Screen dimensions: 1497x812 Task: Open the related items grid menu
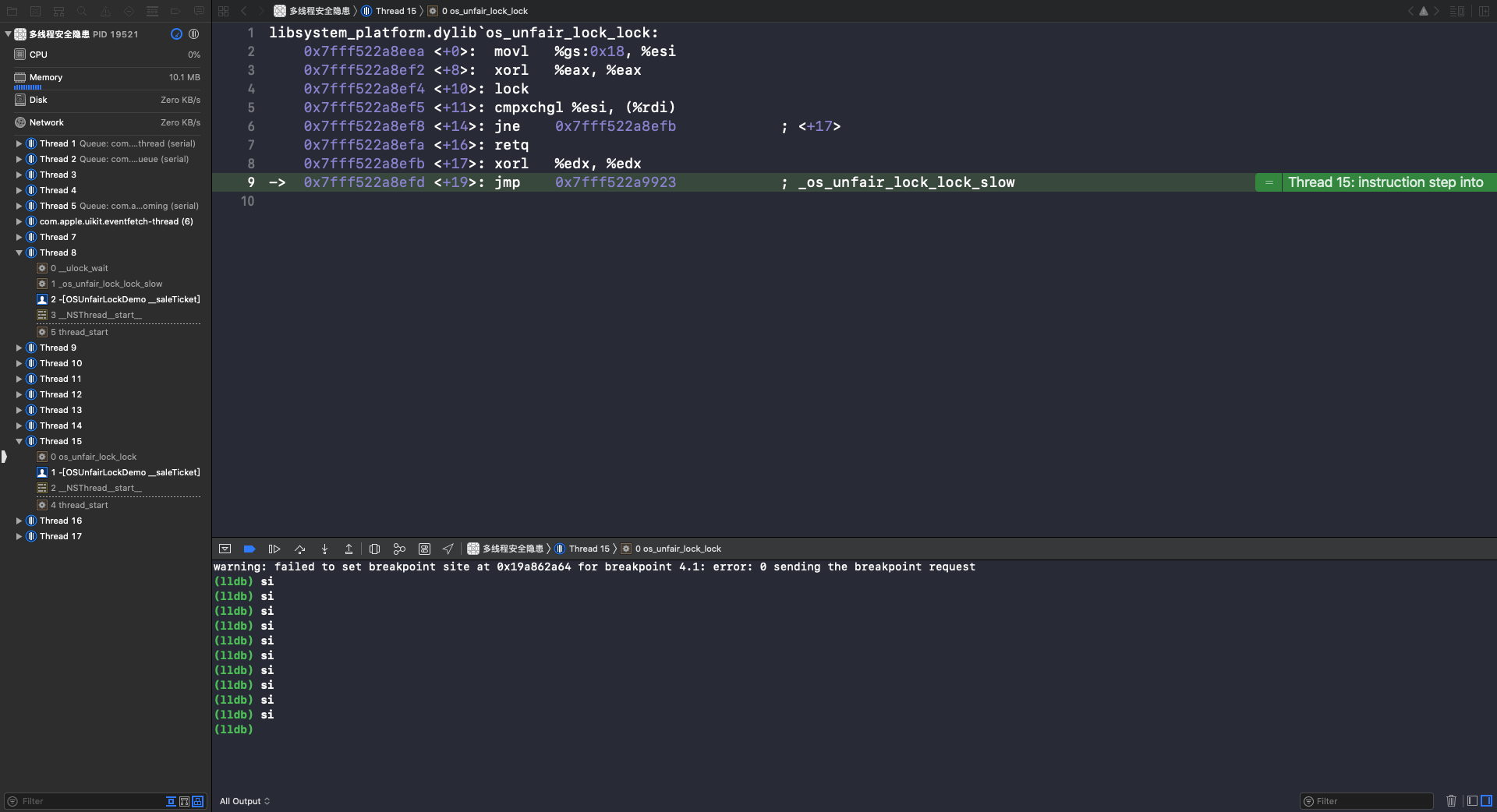(223, 11)
